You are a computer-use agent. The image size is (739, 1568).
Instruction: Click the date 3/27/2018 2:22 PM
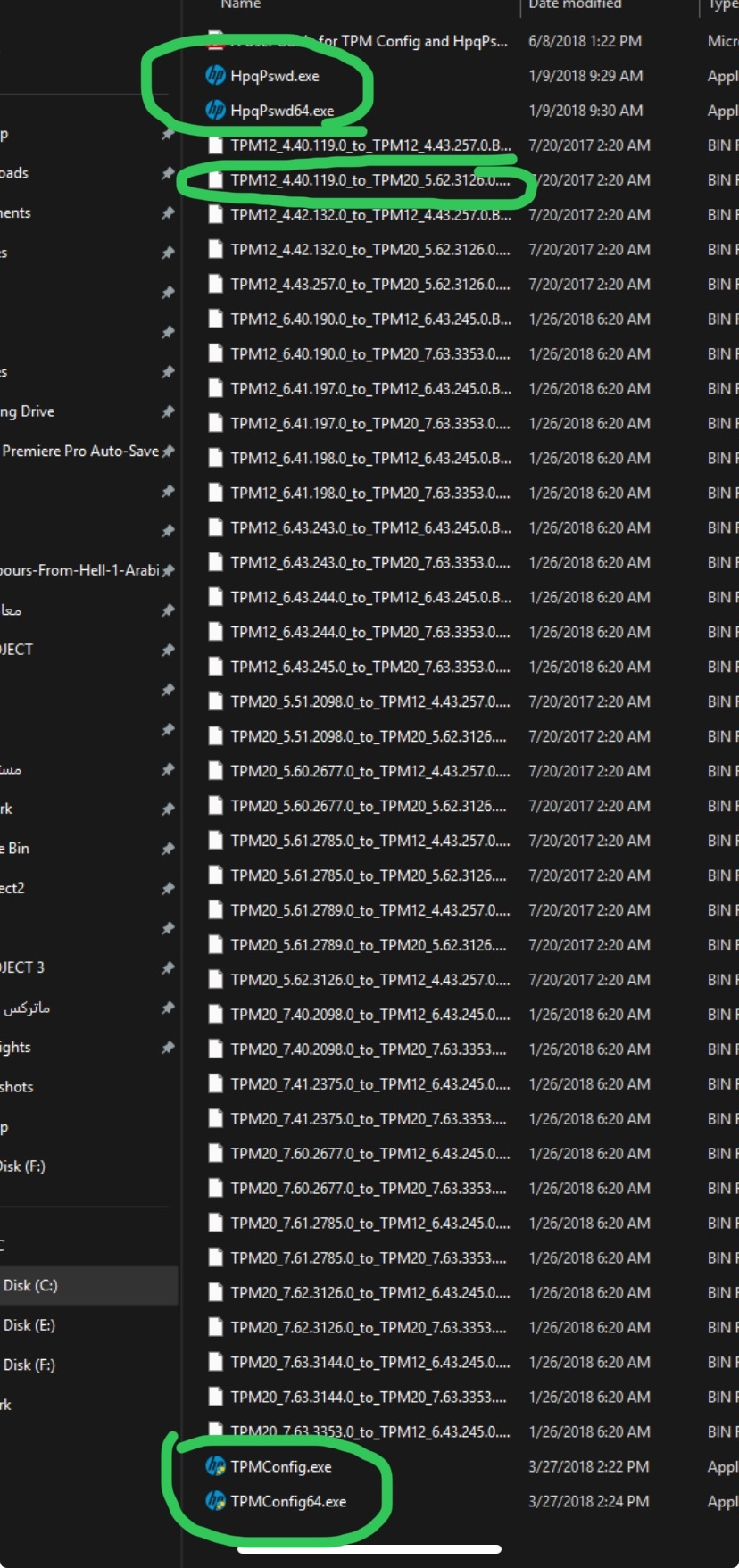point(589,1466)
